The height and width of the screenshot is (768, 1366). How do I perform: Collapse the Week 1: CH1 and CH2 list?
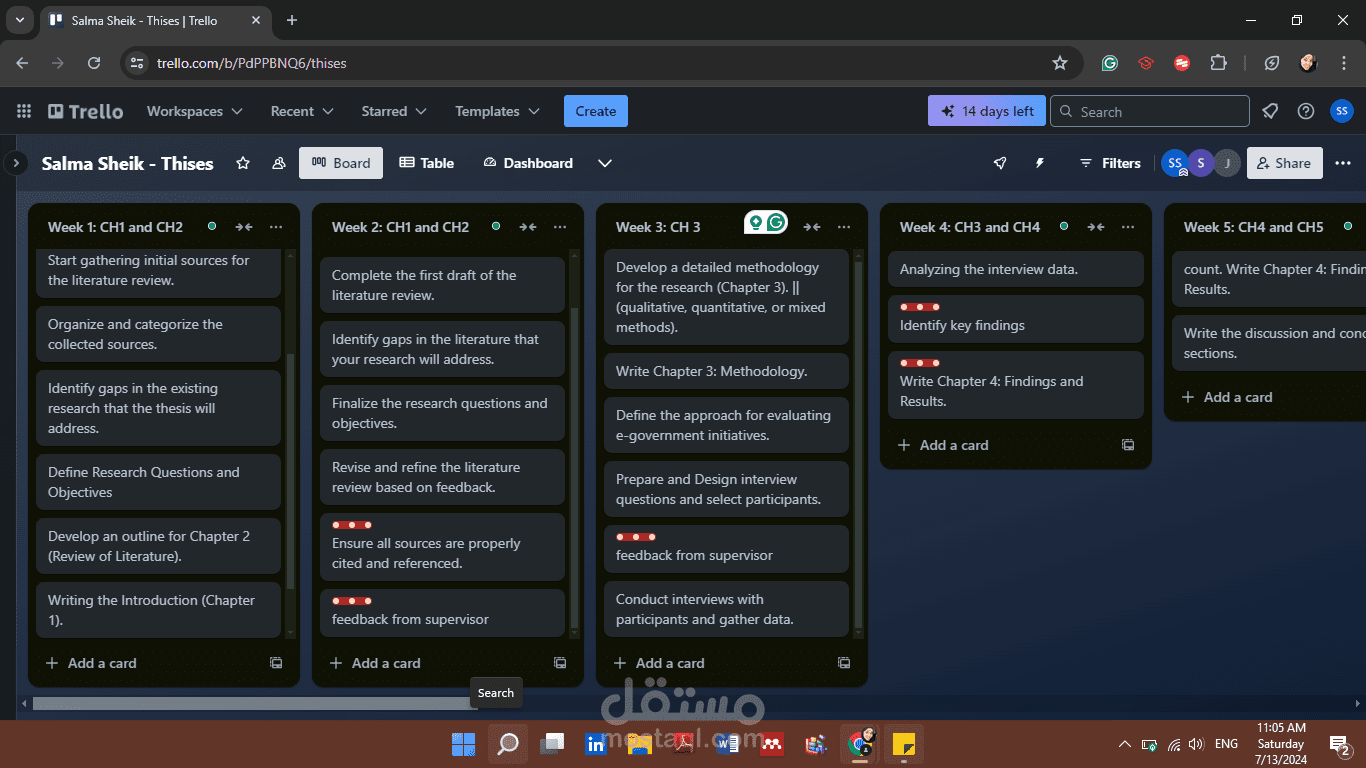tap(244, 227)
